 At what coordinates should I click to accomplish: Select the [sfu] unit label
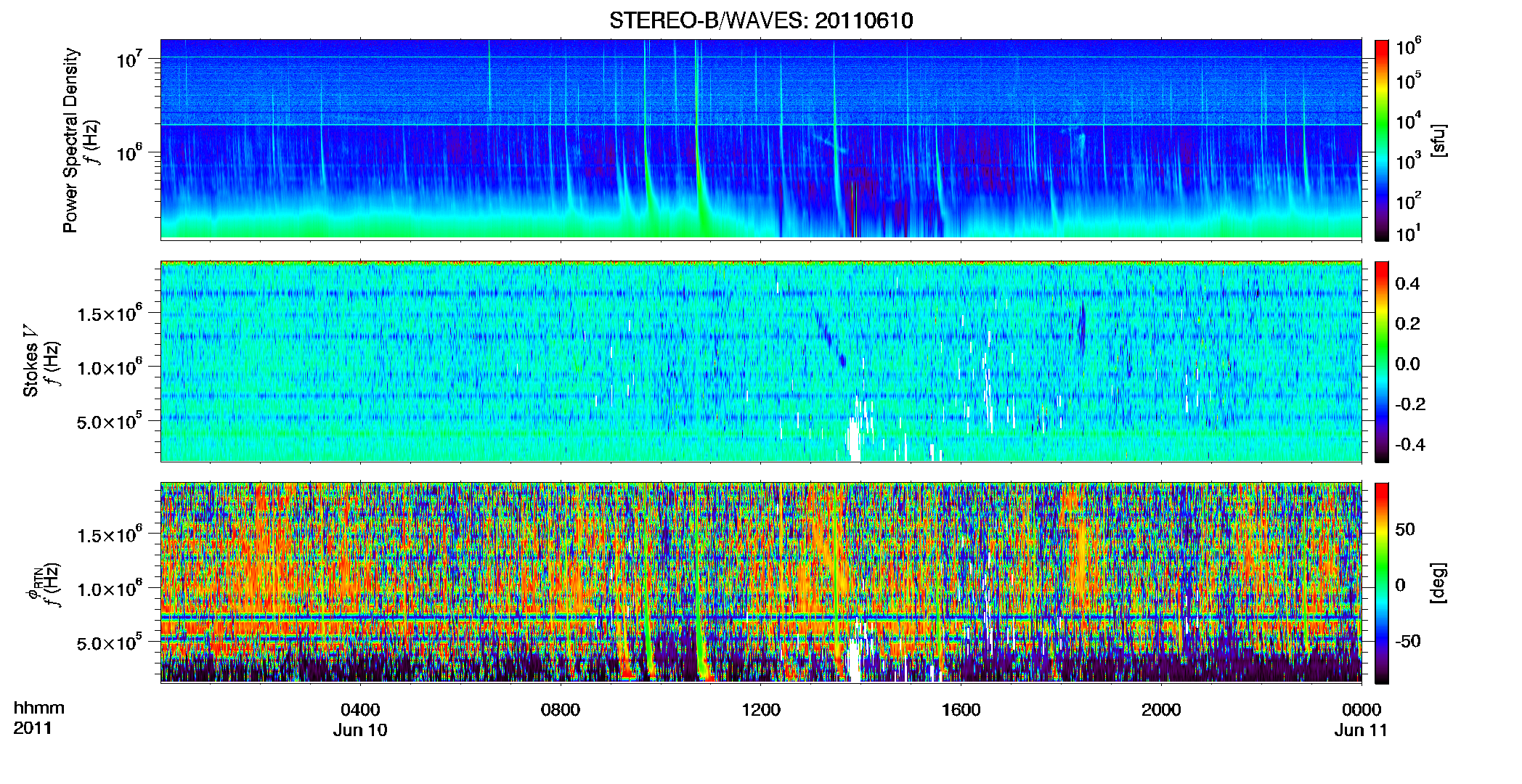[x=1438, y=140]
